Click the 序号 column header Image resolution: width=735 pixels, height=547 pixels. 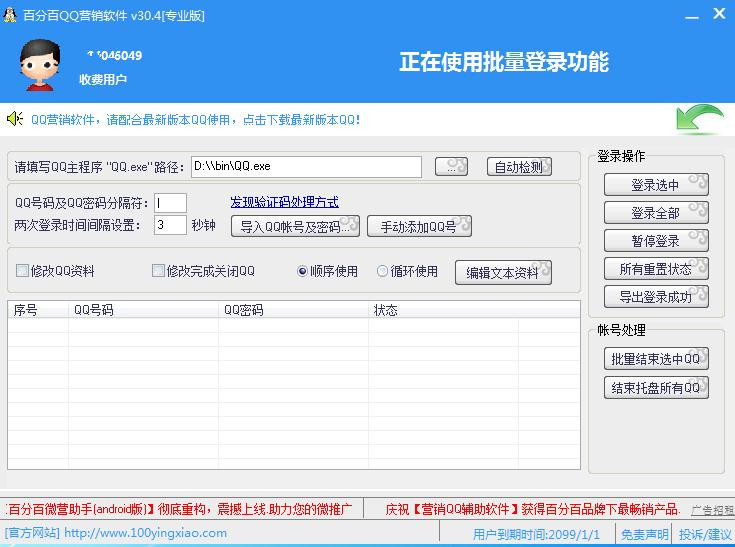38,310
